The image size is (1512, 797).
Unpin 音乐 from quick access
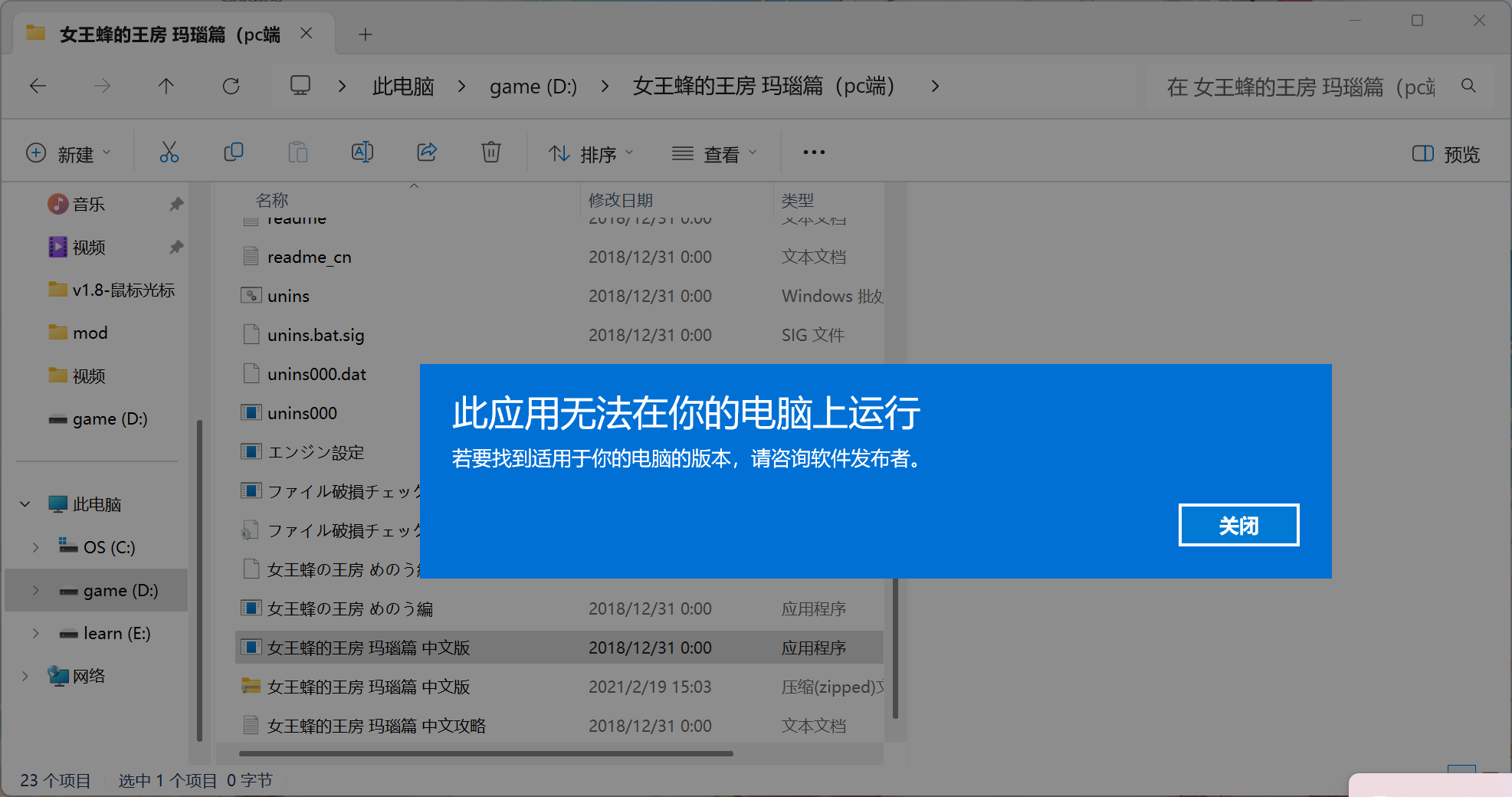click(x=175, y=204)
